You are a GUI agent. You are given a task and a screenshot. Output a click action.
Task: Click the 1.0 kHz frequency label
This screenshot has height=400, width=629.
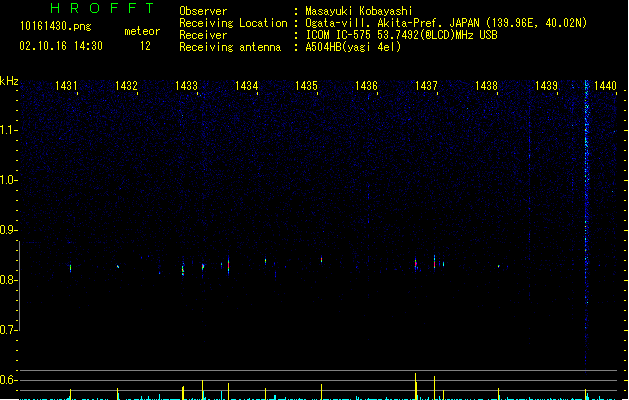coord(8,180)
